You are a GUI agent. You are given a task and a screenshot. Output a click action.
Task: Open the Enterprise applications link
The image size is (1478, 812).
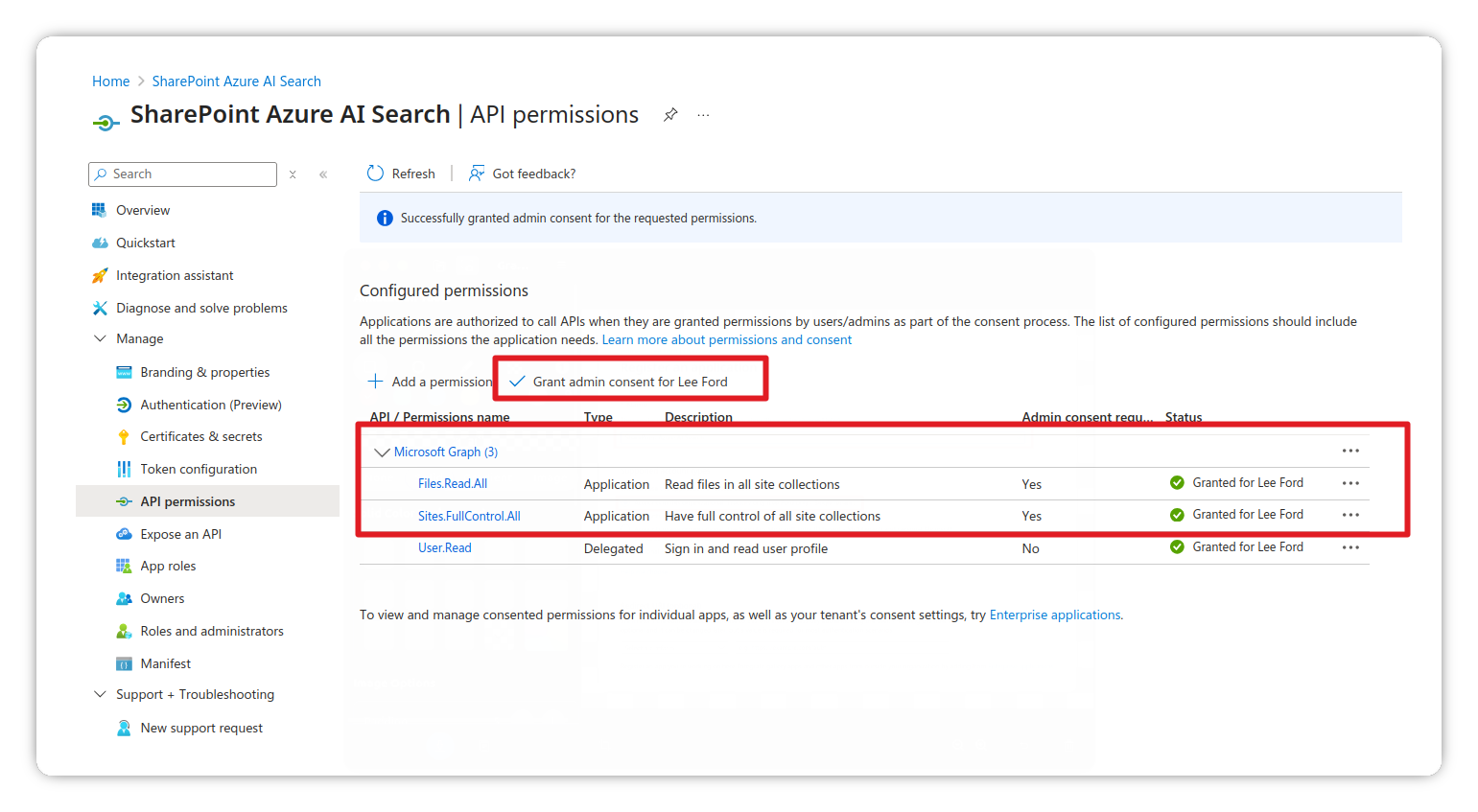tap(1054, 615)
